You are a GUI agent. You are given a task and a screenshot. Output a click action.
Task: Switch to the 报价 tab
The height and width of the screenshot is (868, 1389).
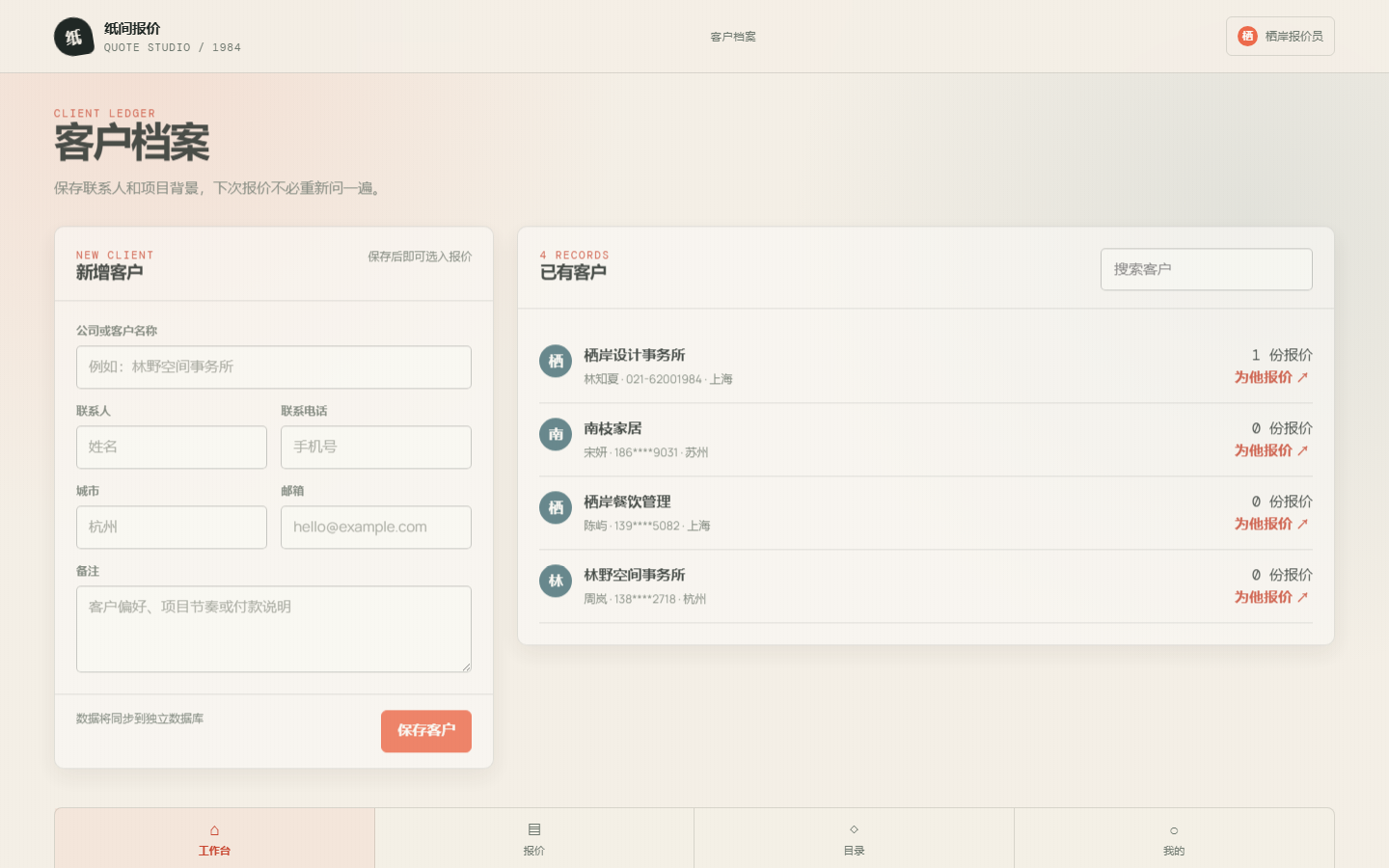click(534, 839)
